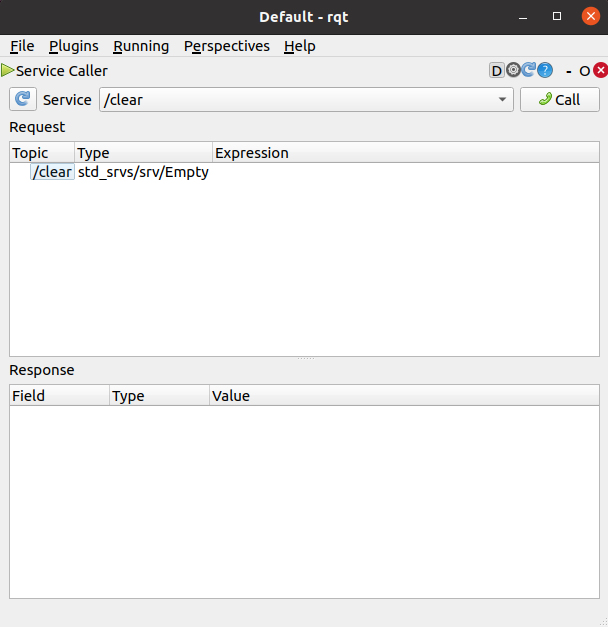Maximize the rqt window
This screenshot has height=627, width=608.
(557, 16)
